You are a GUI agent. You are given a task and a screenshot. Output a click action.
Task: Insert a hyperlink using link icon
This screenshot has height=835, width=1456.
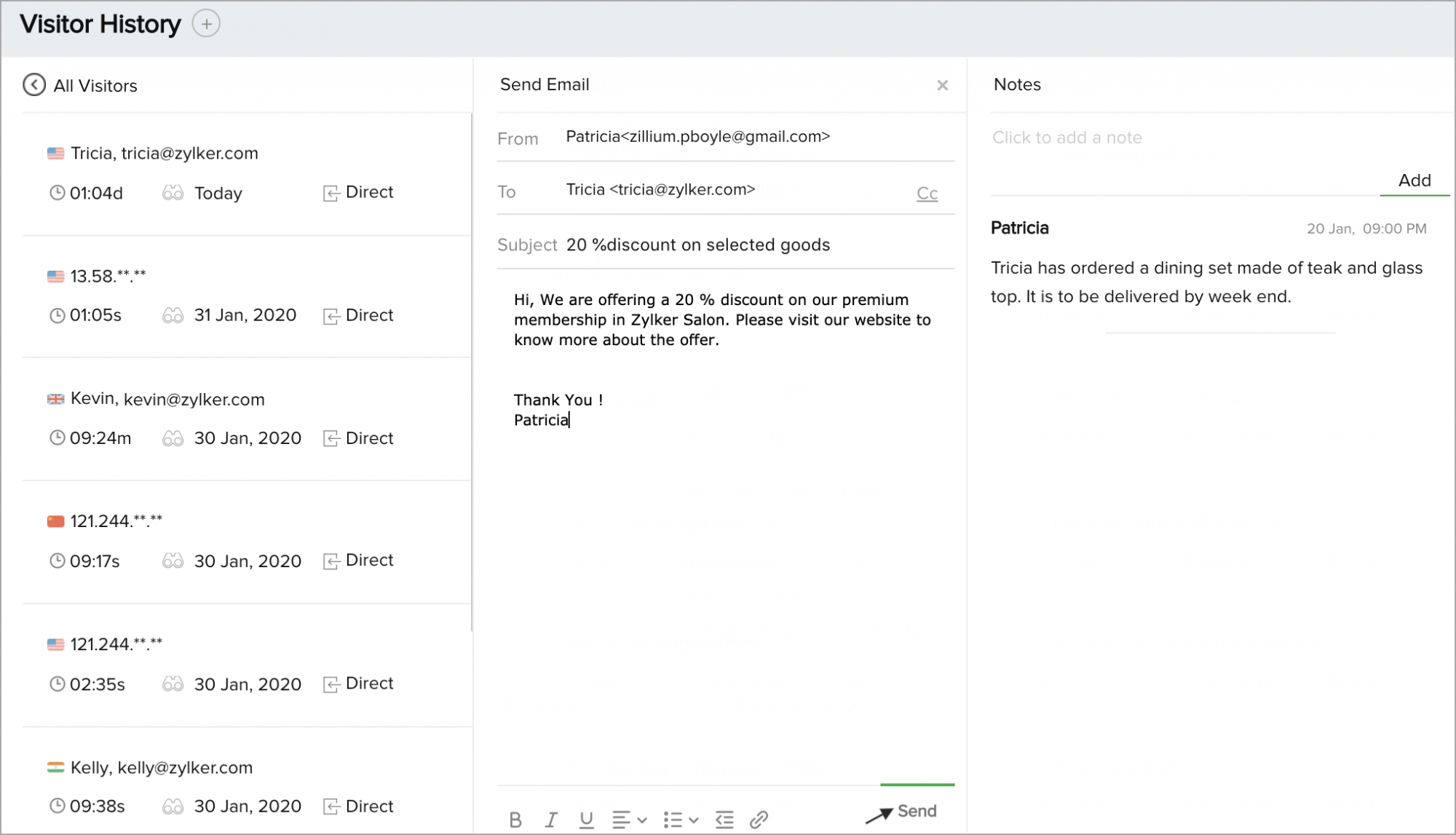[x=759, y=820]
